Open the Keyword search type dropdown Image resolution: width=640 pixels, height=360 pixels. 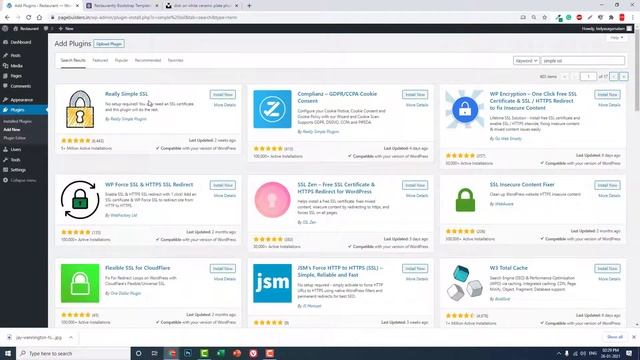[526, 60]
